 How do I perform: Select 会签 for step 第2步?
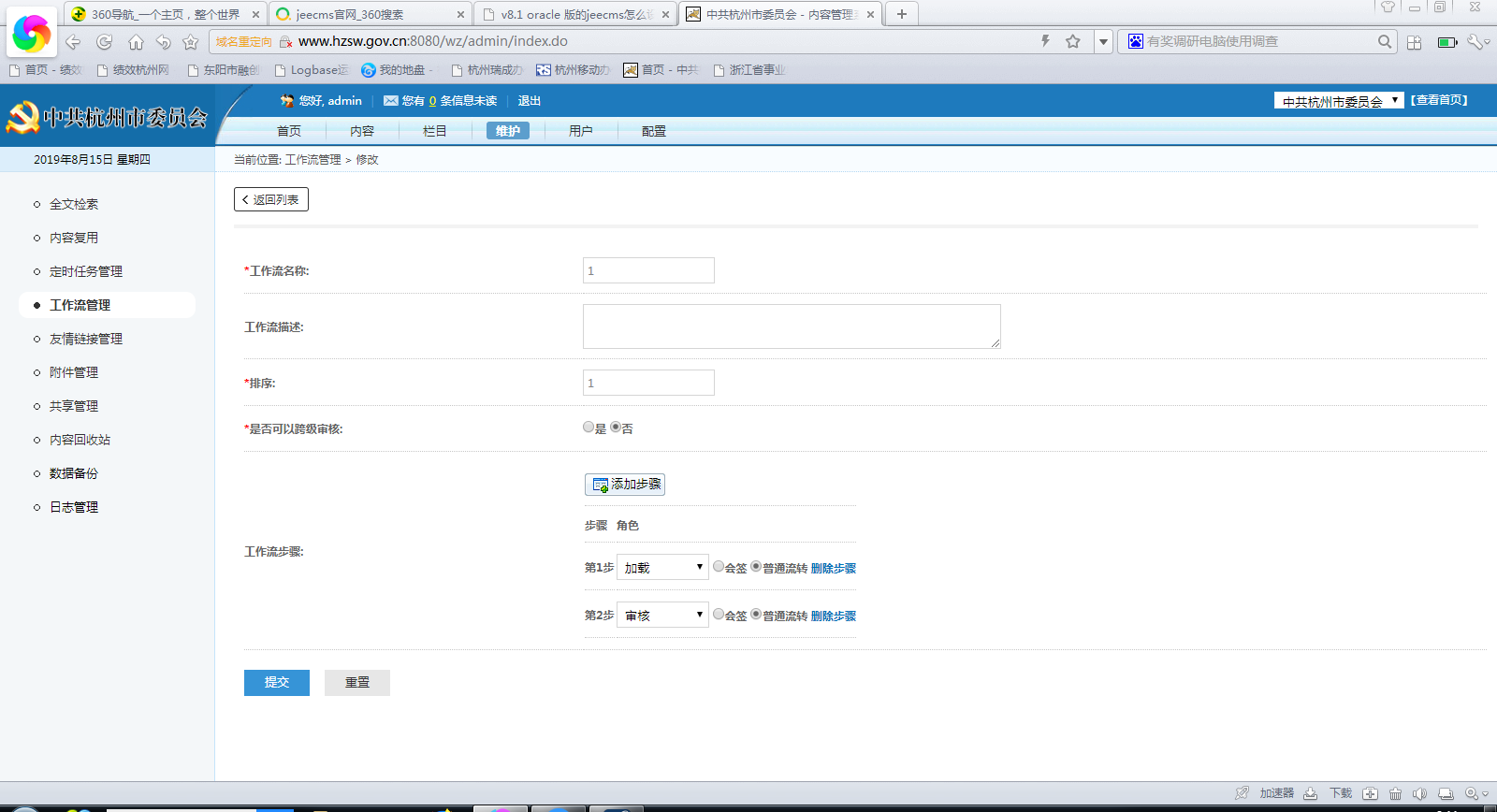tap(719, 614)
